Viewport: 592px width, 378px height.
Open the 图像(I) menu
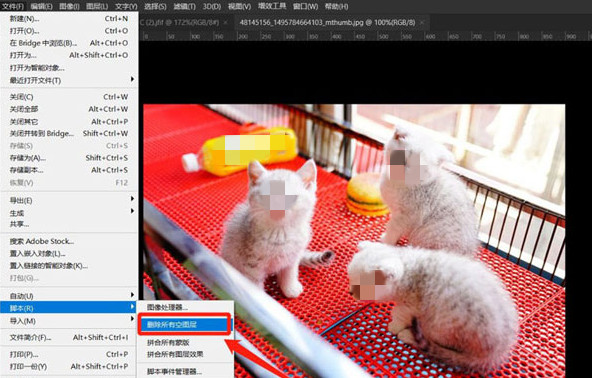[69, 6]
